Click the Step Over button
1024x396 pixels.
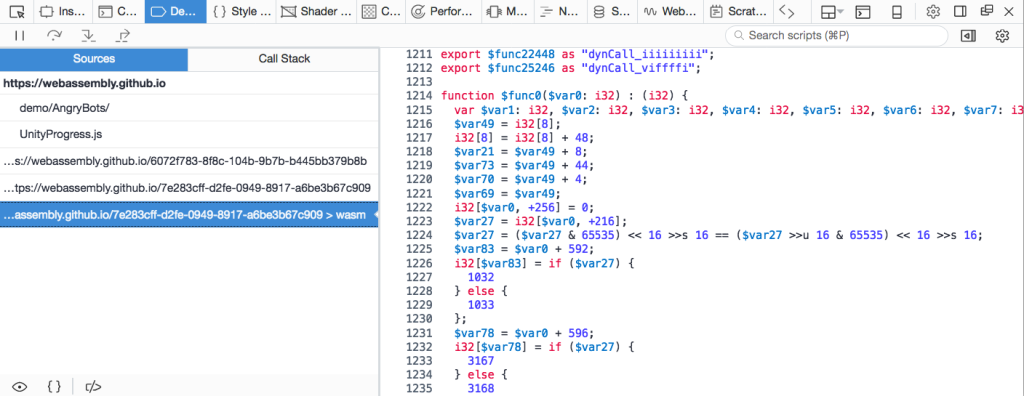click(x=54, y=36)
